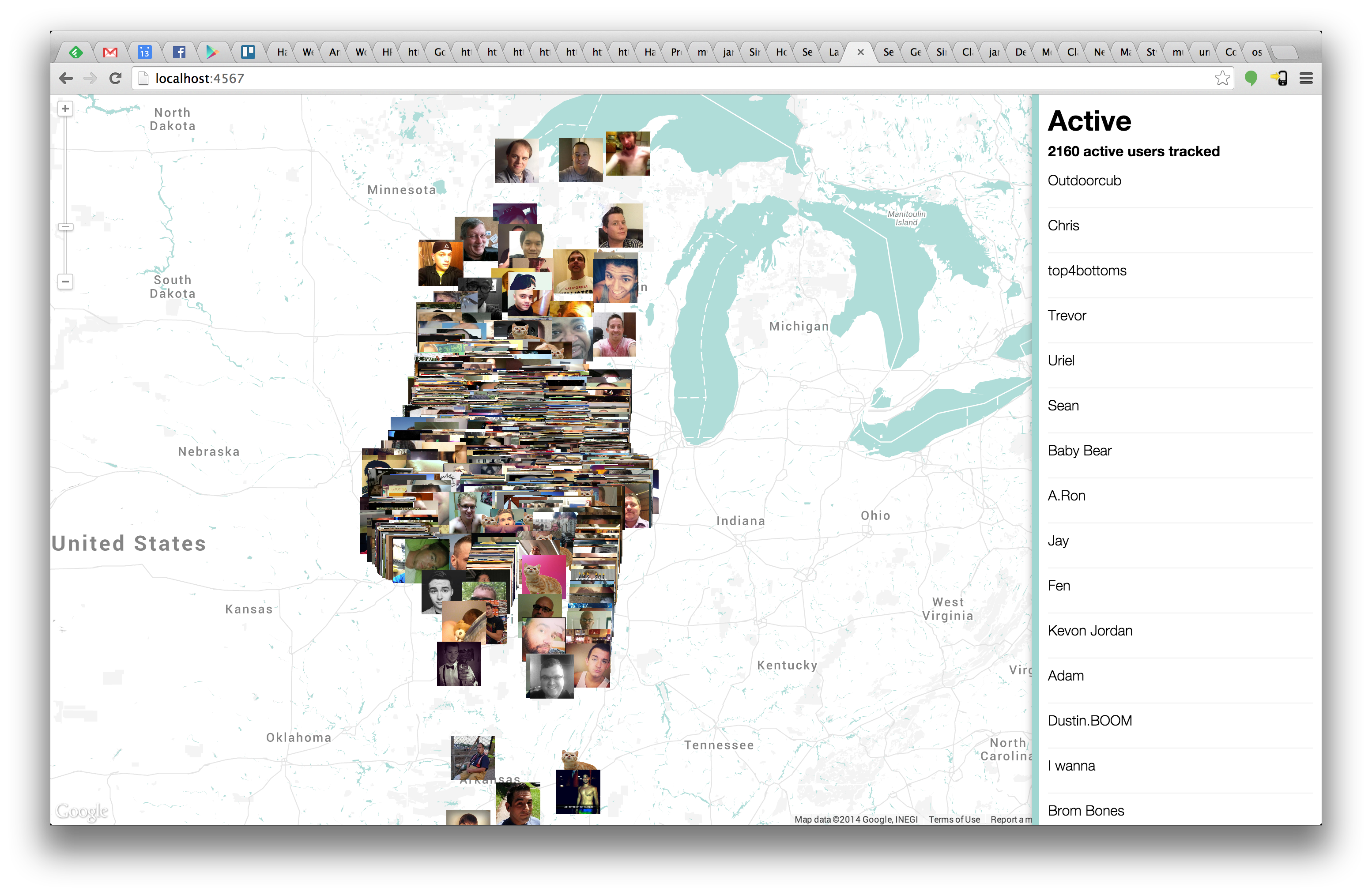The height and width of the screenshot is (895, 1372).
Task: Reload the page with refresh icon
Action: (x=115, y=79)
